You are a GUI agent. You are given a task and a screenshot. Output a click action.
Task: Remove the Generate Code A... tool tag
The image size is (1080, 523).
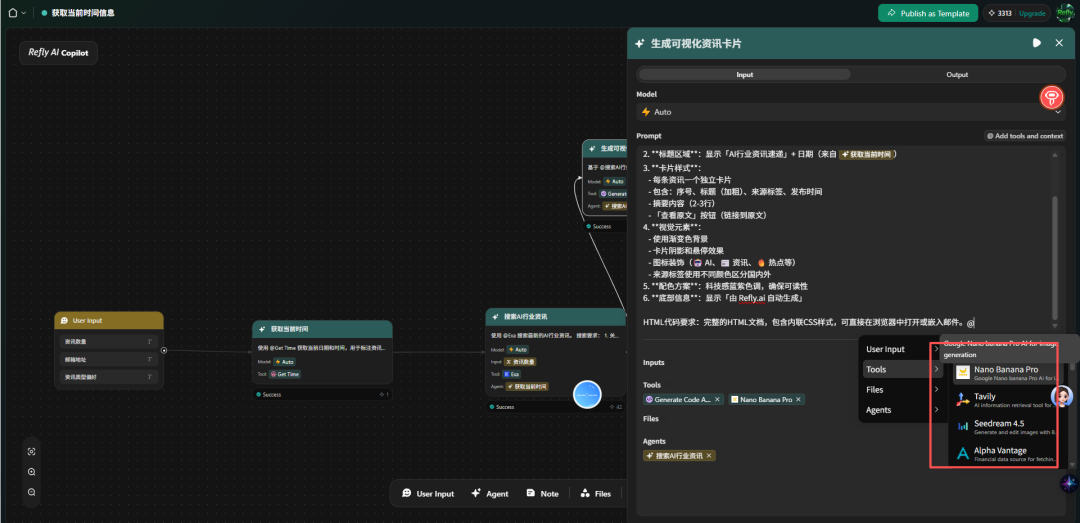pyautogui.click(x=717, y=400)
